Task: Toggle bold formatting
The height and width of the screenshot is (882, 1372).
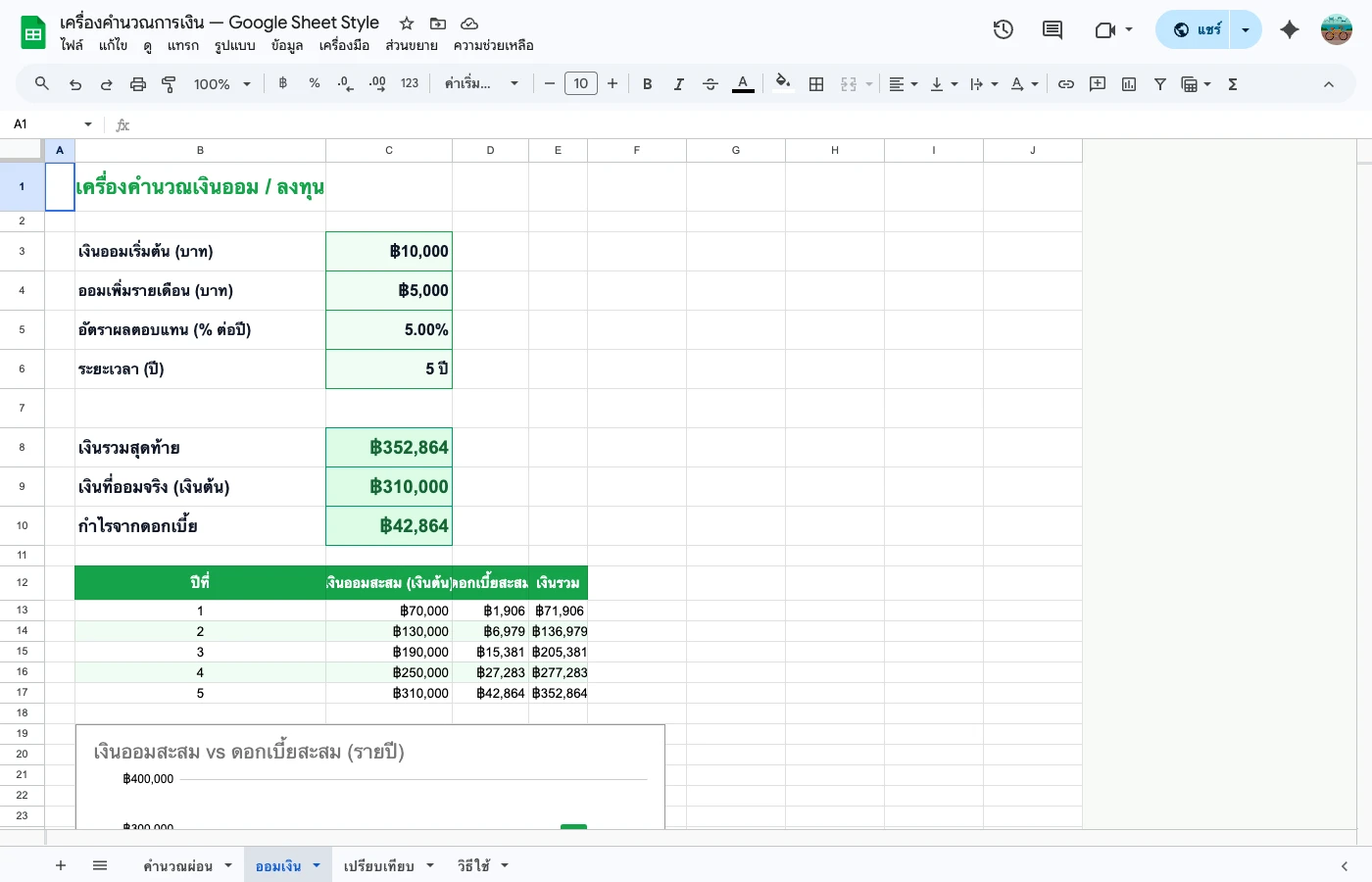Action: [x=647, y=83]
